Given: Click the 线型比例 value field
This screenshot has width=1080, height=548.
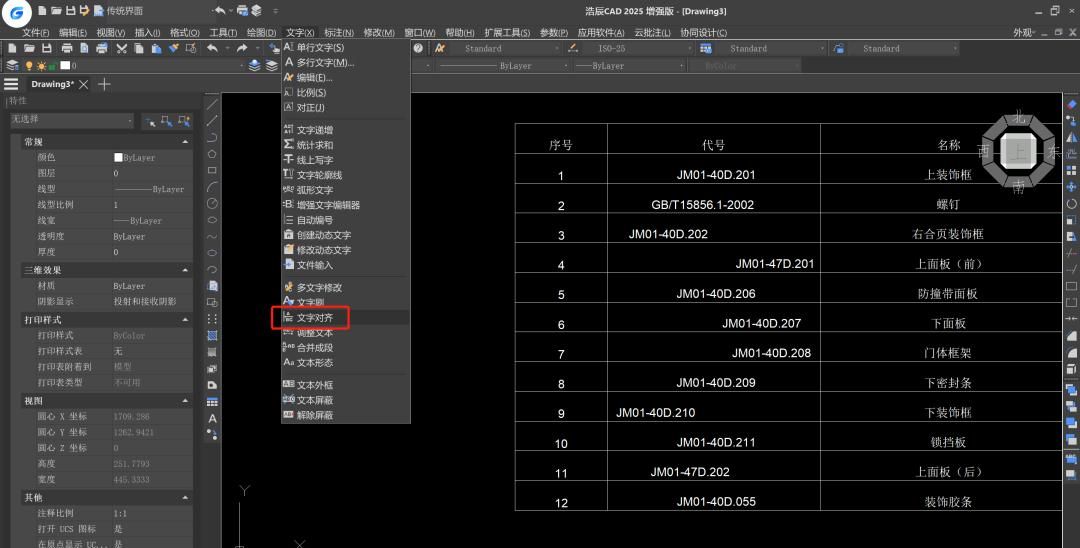Looking at the screenshot, I should [x=152, y=204].
